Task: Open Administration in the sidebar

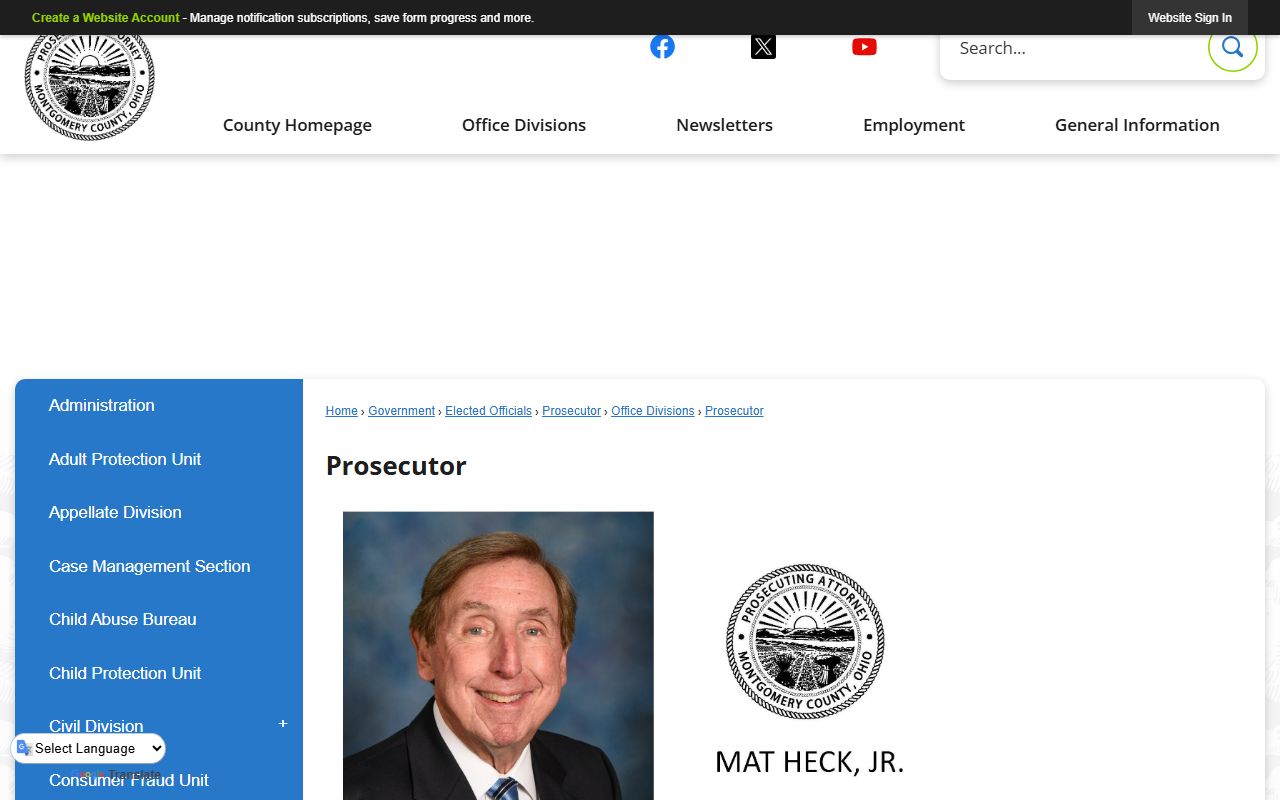Action: click(x=159, y=406)
